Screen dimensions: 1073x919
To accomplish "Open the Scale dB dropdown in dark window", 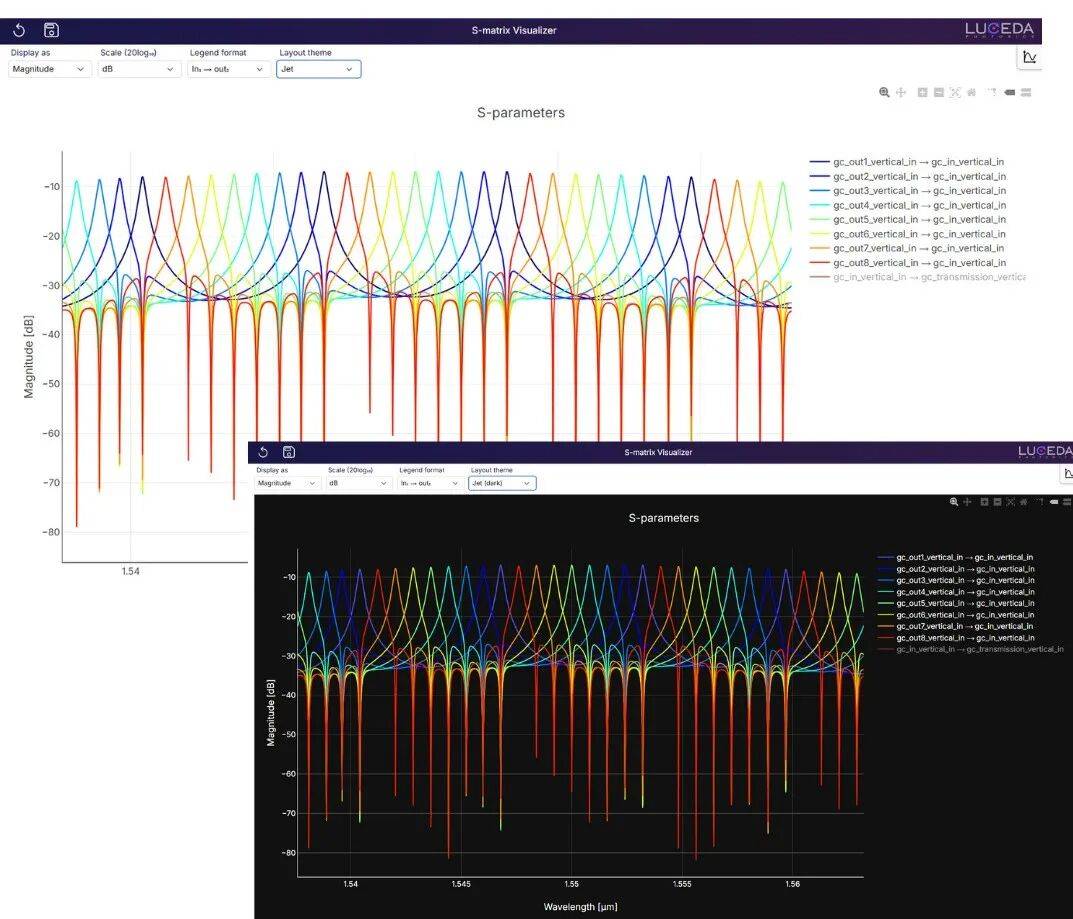I will 359,483.
